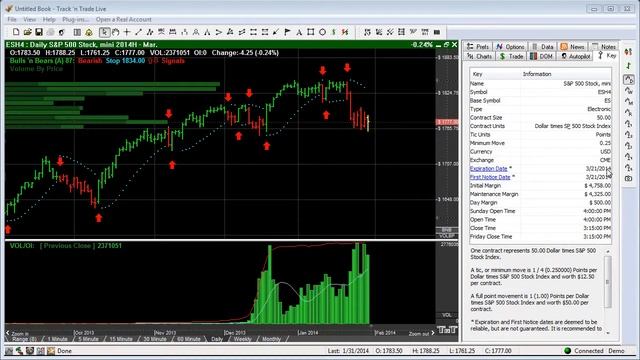Click the camera snapshot icon in right sidebar
Screen dimensions: 640x360
629,178
